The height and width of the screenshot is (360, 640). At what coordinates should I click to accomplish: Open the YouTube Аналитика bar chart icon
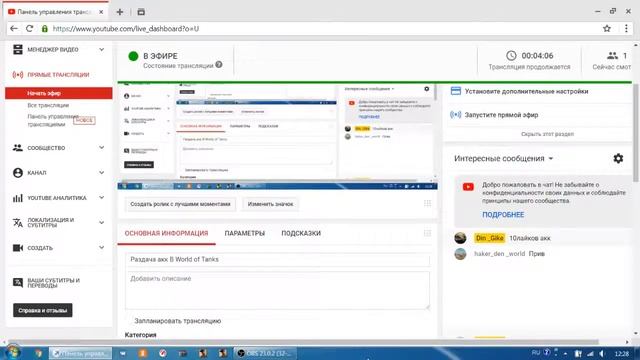click(18, 198)
